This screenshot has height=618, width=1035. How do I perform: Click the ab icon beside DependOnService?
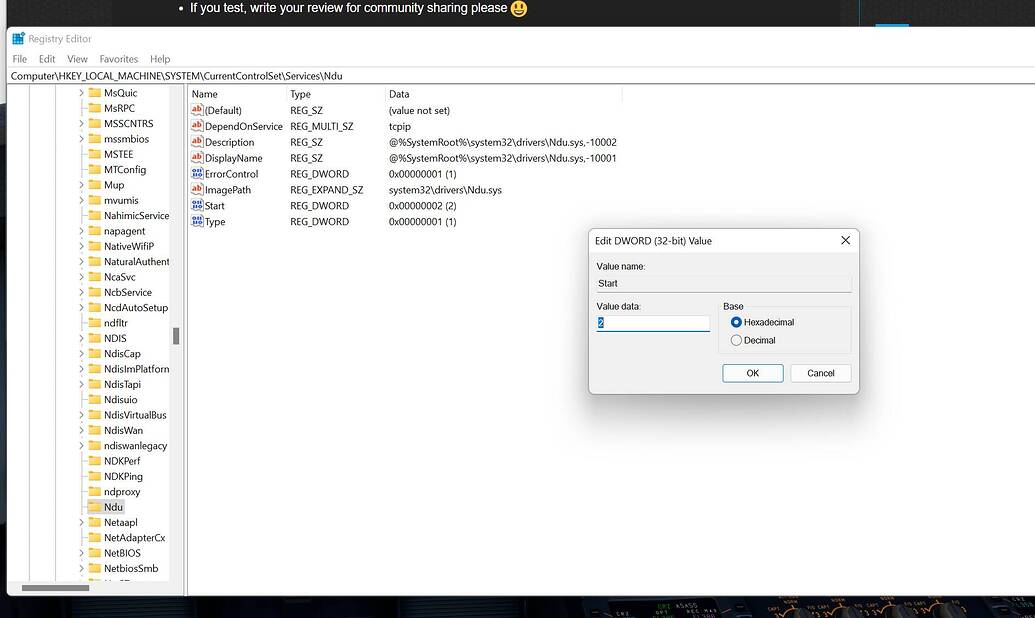[x=199, y=126]
